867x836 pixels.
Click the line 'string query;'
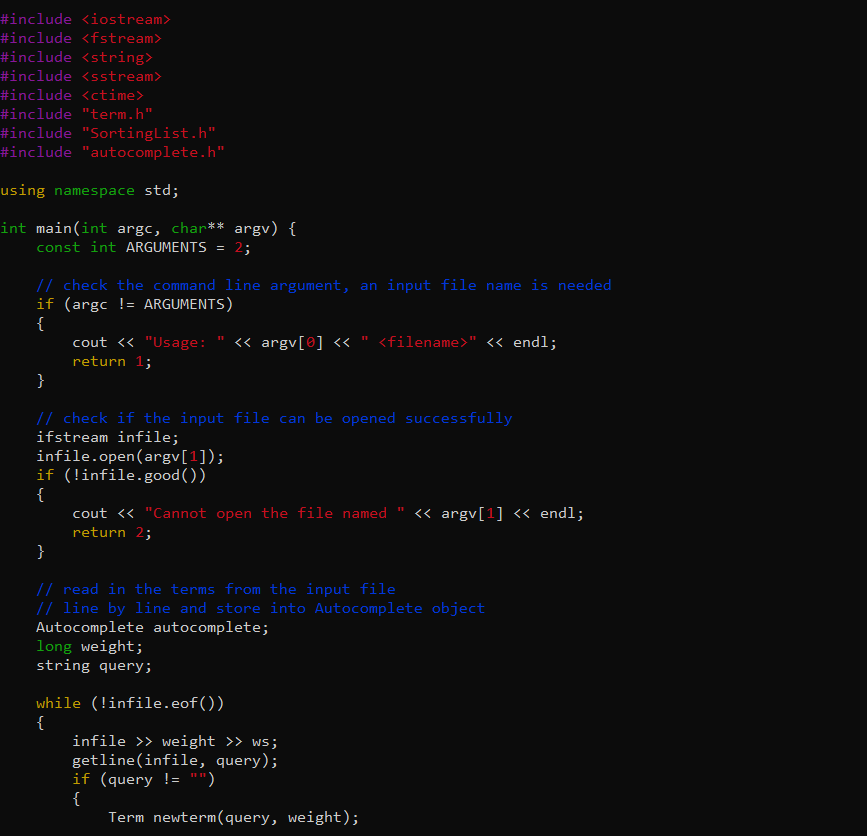pos(94,666)
